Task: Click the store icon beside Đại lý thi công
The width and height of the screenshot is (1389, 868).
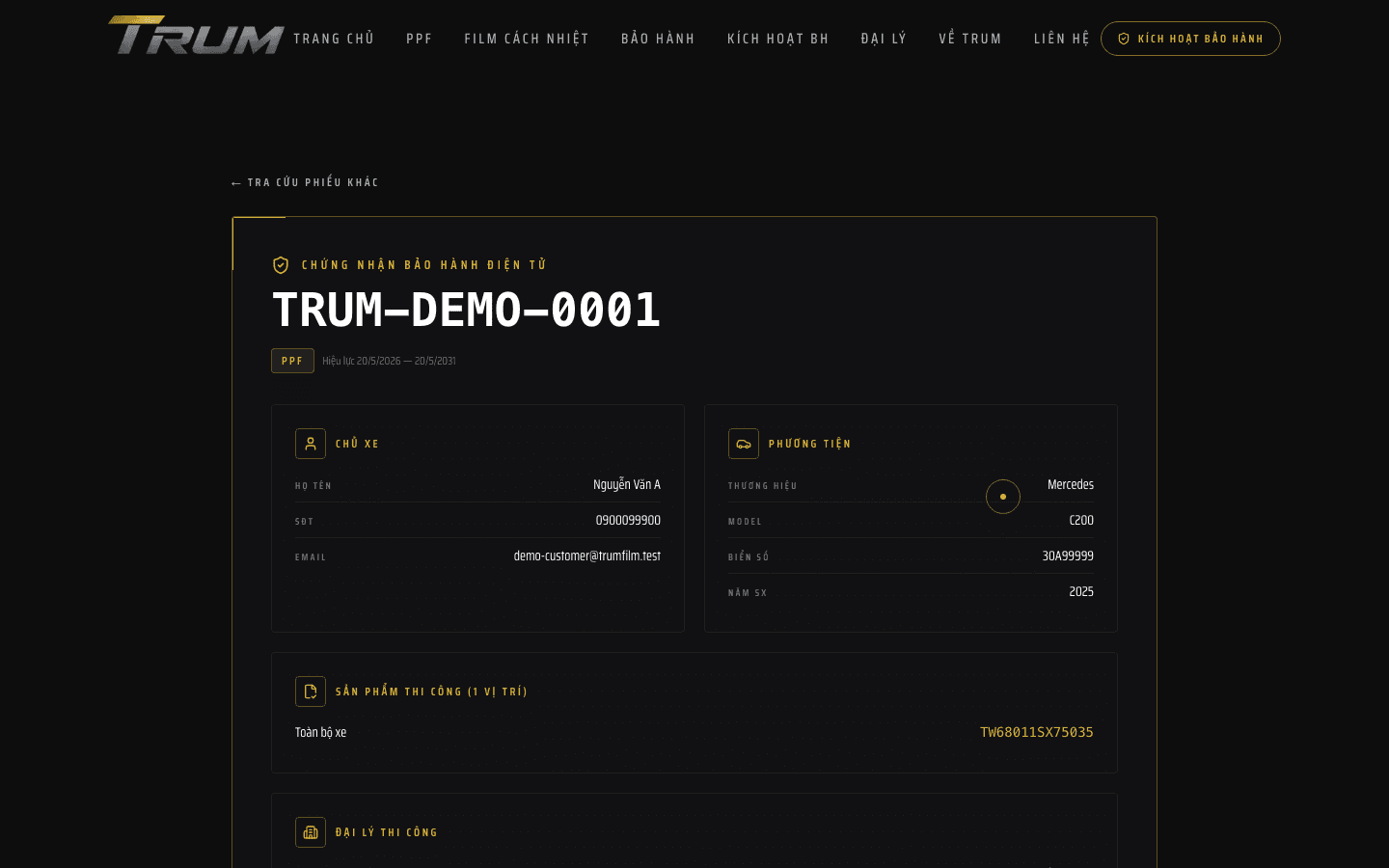Action: coord(311,832)
